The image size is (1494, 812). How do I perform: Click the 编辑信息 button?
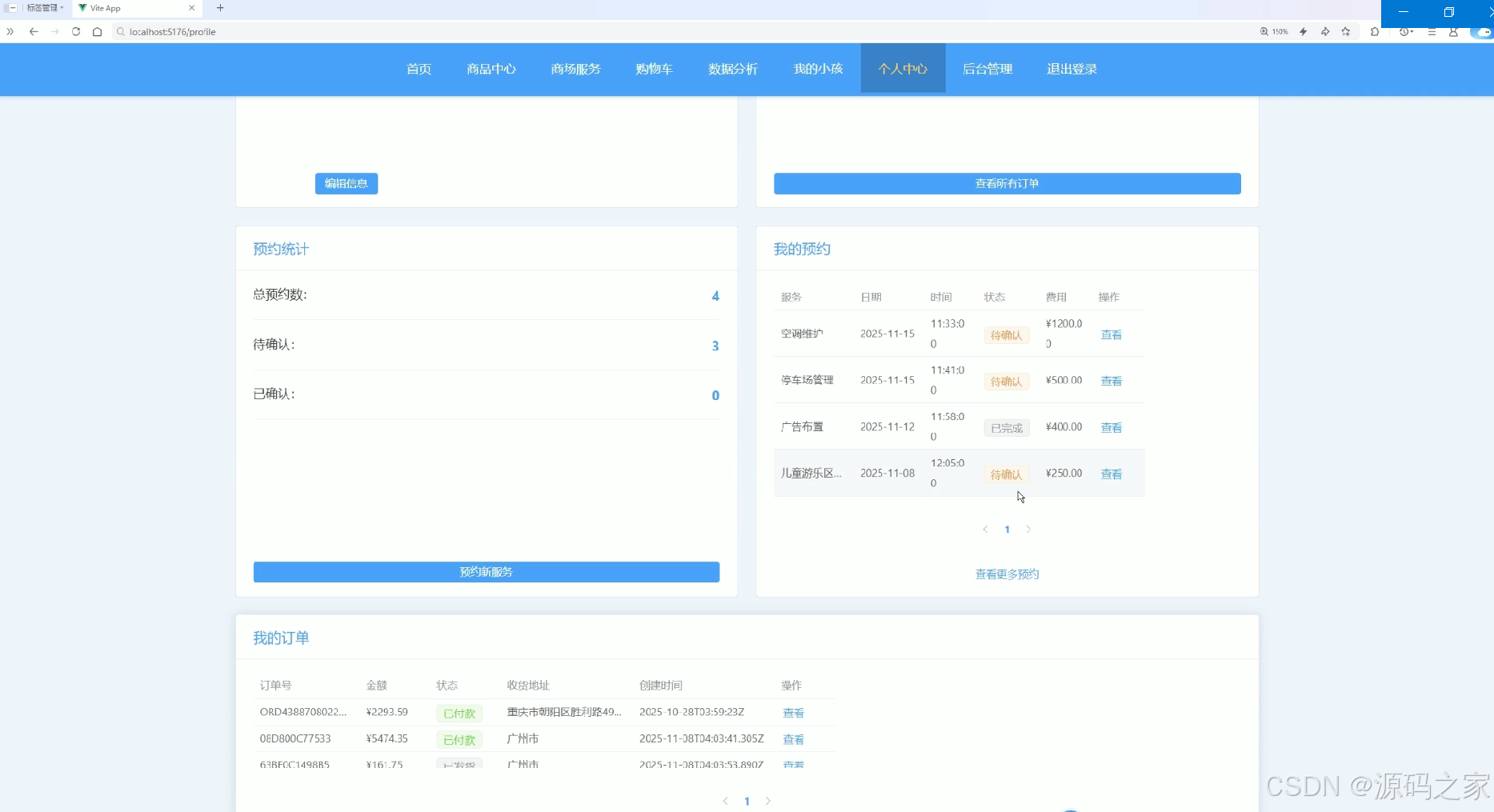click(x=346, y=183)
